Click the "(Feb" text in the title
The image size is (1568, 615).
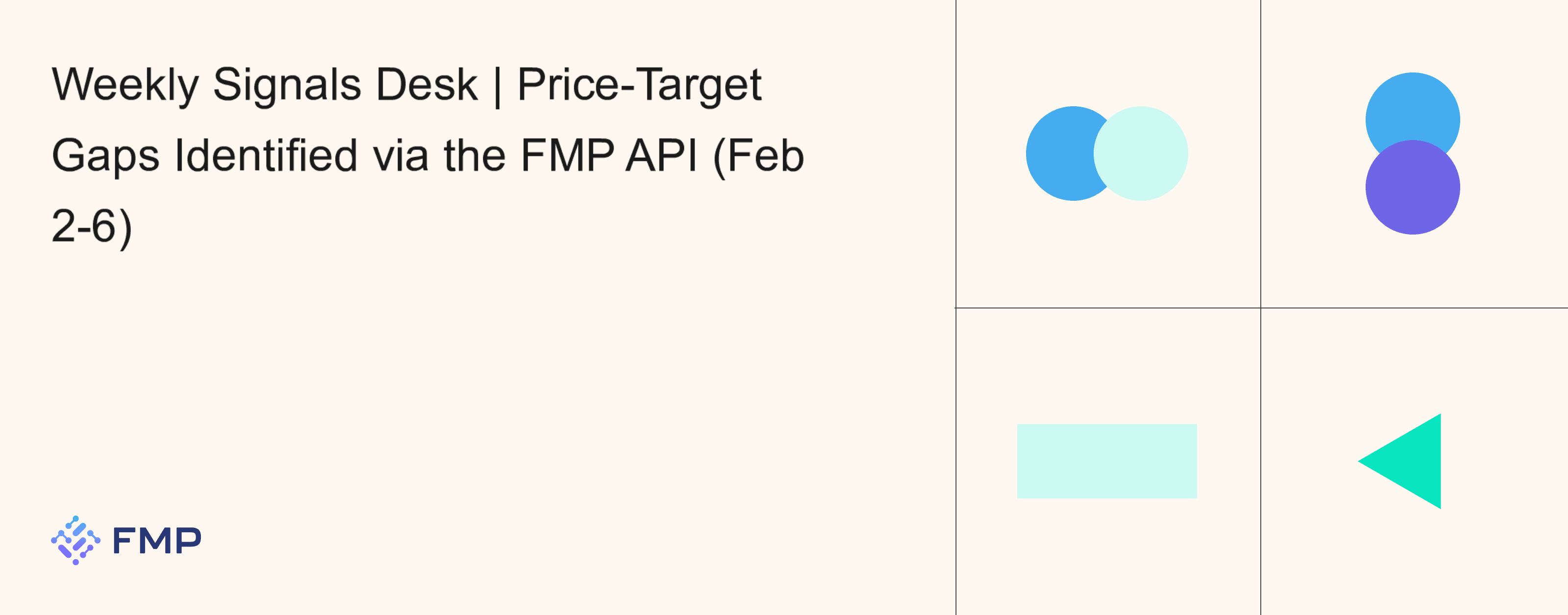[x=759, y=156]
